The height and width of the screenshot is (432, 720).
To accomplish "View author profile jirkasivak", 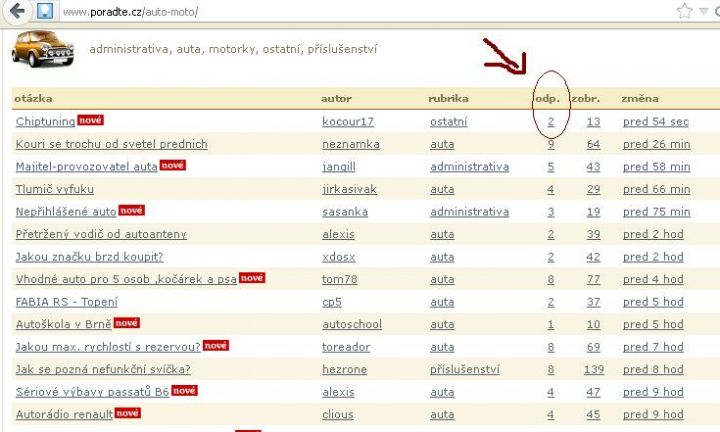I will tap(349, 189).
